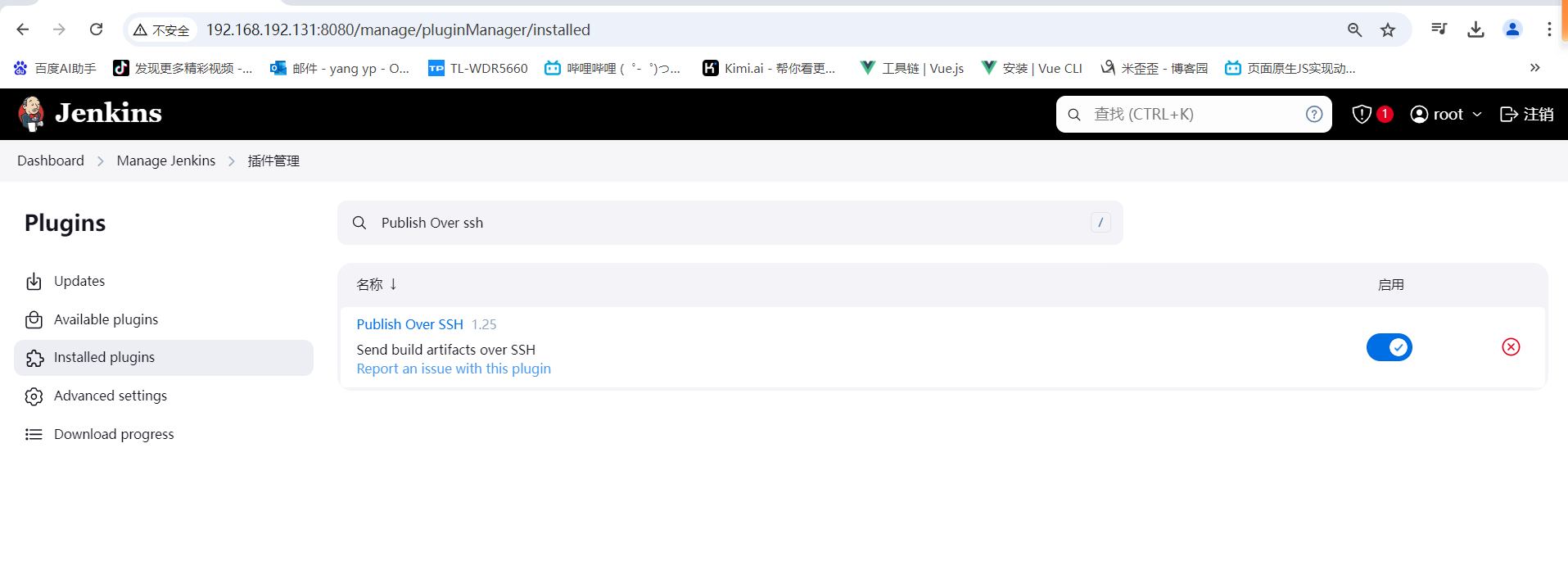Open the 邮件 - yang yp Outlook bookmark
This screenshot has width=1568, height=570.
pyautogui.click(x=340, y=68)
